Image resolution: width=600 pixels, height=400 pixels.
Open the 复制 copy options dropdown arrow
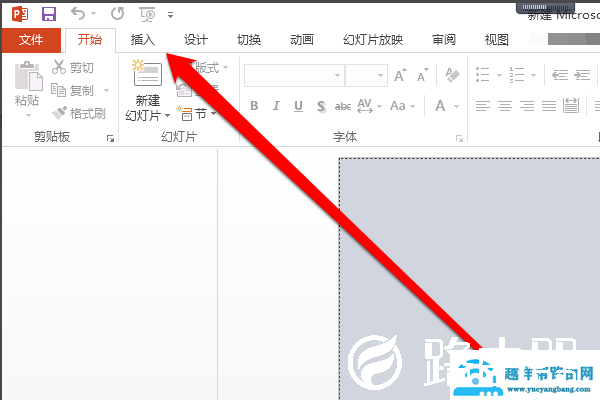coord(106,91)
